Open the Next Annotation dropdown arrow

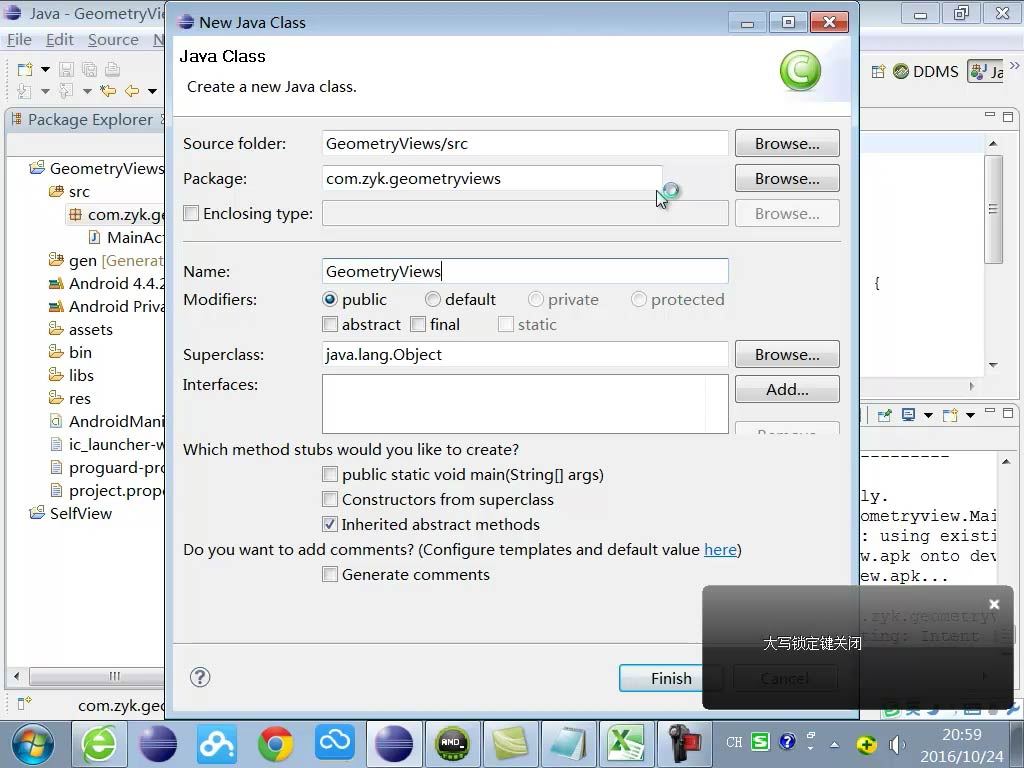point(45,91)
